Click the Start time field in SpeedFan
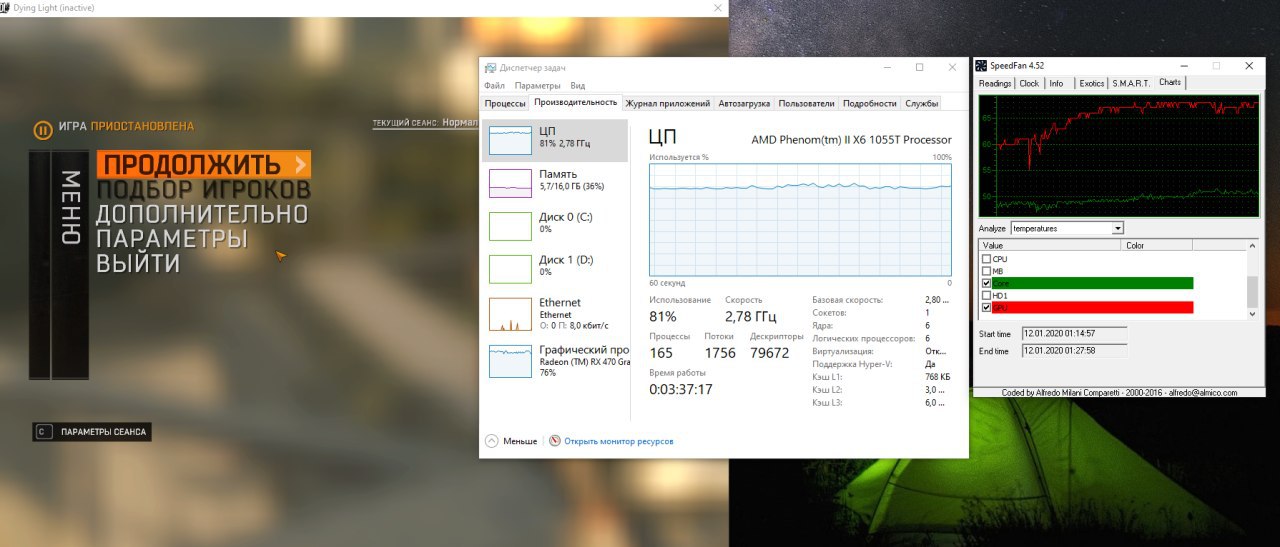Image resolution: width=1280 pixels, height=547 pixels. pyautogui.click(x=1074, y=333)
